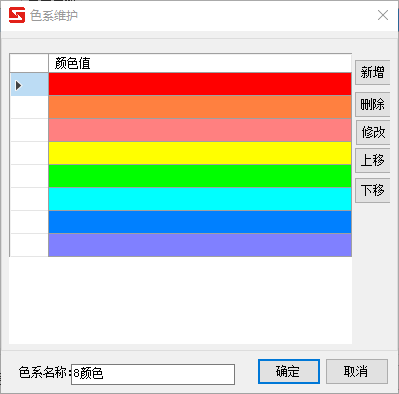Select the orange color row
Viewport: 399px width, 394px height.
[x=200, y=107]
